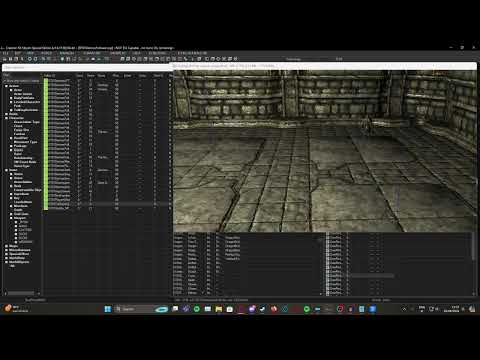Image resolution: width=480 pixels, height=360 pixels.
Task: Select LeveledItem under Items
Action: pos(23,202)
